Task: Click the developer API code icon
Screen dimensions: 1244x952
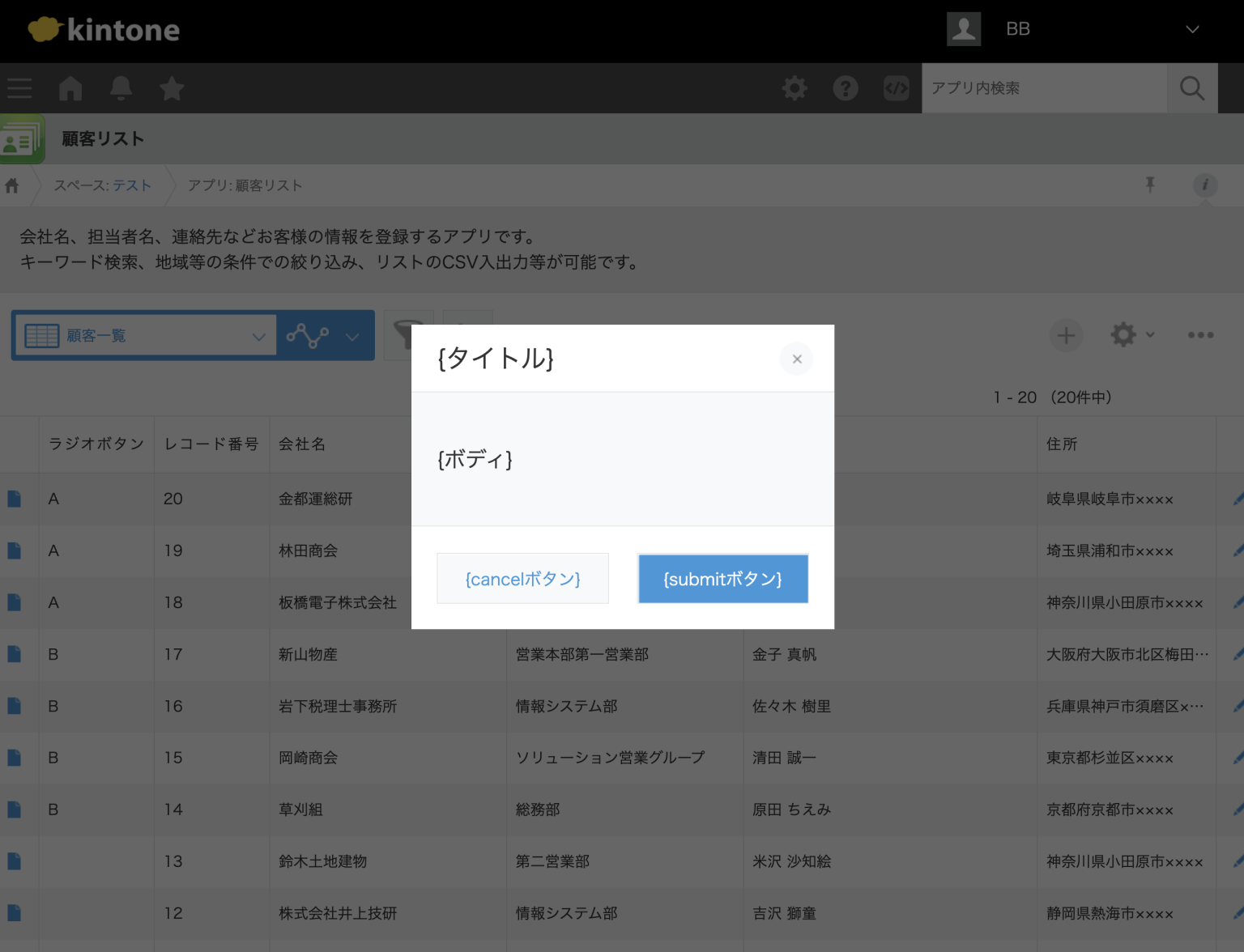Action: pyautogui.click(x=896, y=88)
